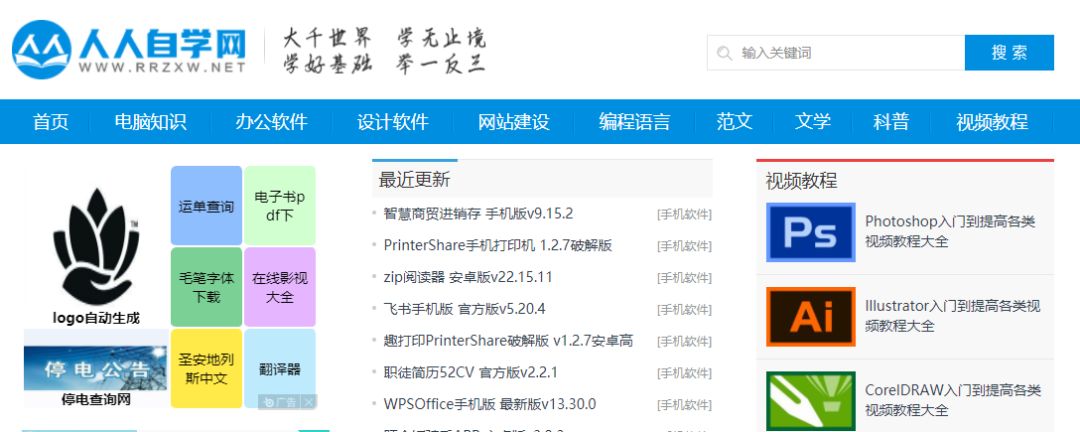
Task: Open the 停电公告 banner image
Action: tap(95, 368)
